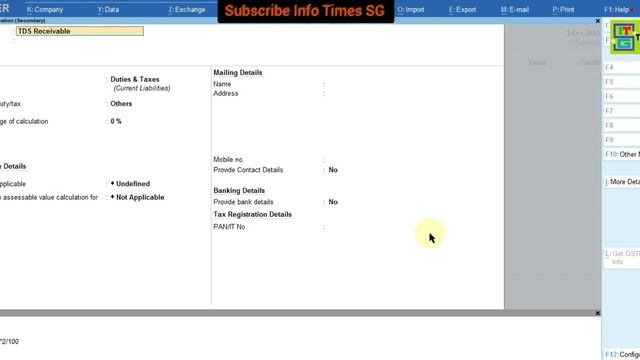
Task: Click the calculator expression ending 2/100
Action: tap(9, 342)
